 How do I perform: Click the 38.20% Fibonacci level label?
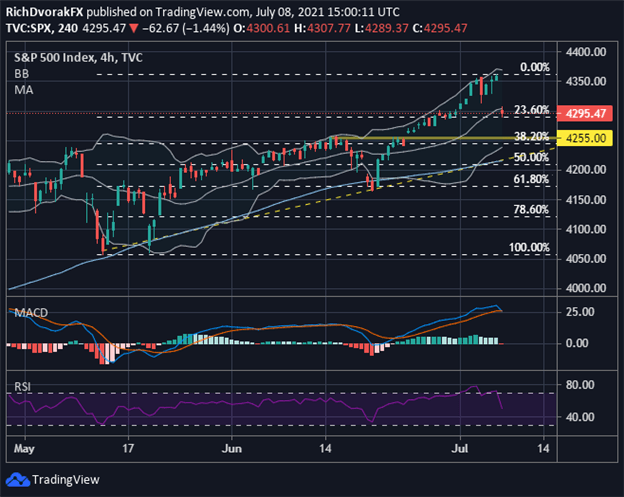coord(532,136)
